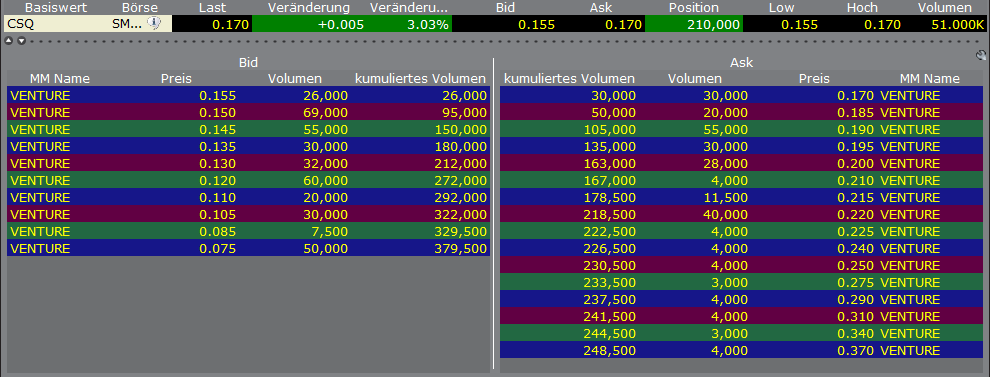Click the +0.005 Veränderung value
990x377 pixels.
(342, 25)
